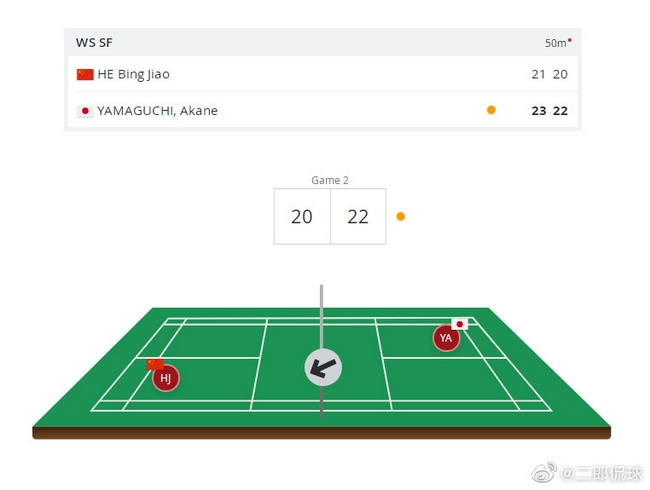The height and width of the screenshot is (490, 650).
Task: Open the YAMAGUCHI, Akane player name
Action: coord(158,111)
